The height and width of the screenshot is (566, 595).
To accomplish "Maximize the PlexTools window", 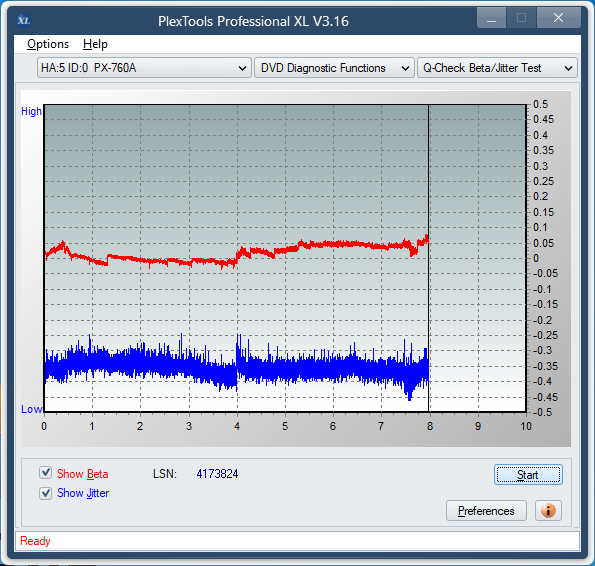I will [521, 18].
